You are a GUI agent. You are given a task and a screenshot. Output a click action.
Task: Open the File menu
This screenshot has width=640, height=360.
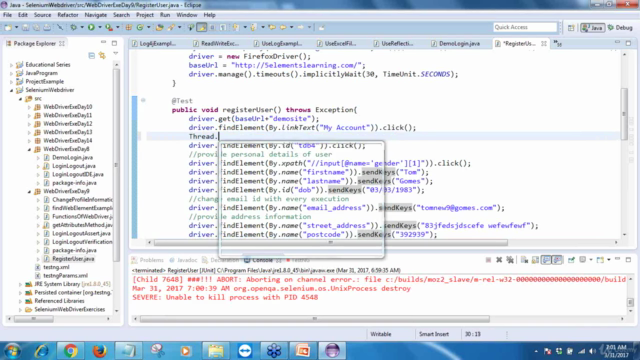[7, 15]
